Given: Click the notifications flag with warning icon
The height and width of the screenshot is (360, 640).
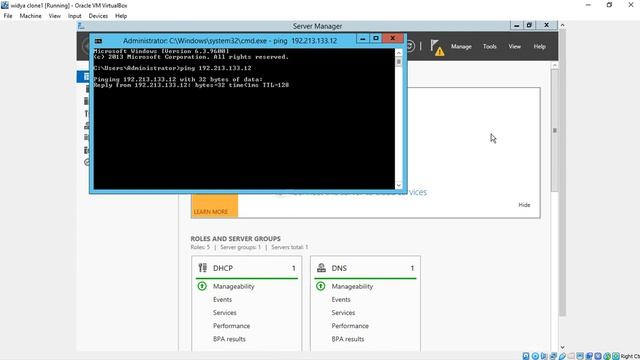Looking at the screenshot, I should pyautogui.click(x=437, y=47).
